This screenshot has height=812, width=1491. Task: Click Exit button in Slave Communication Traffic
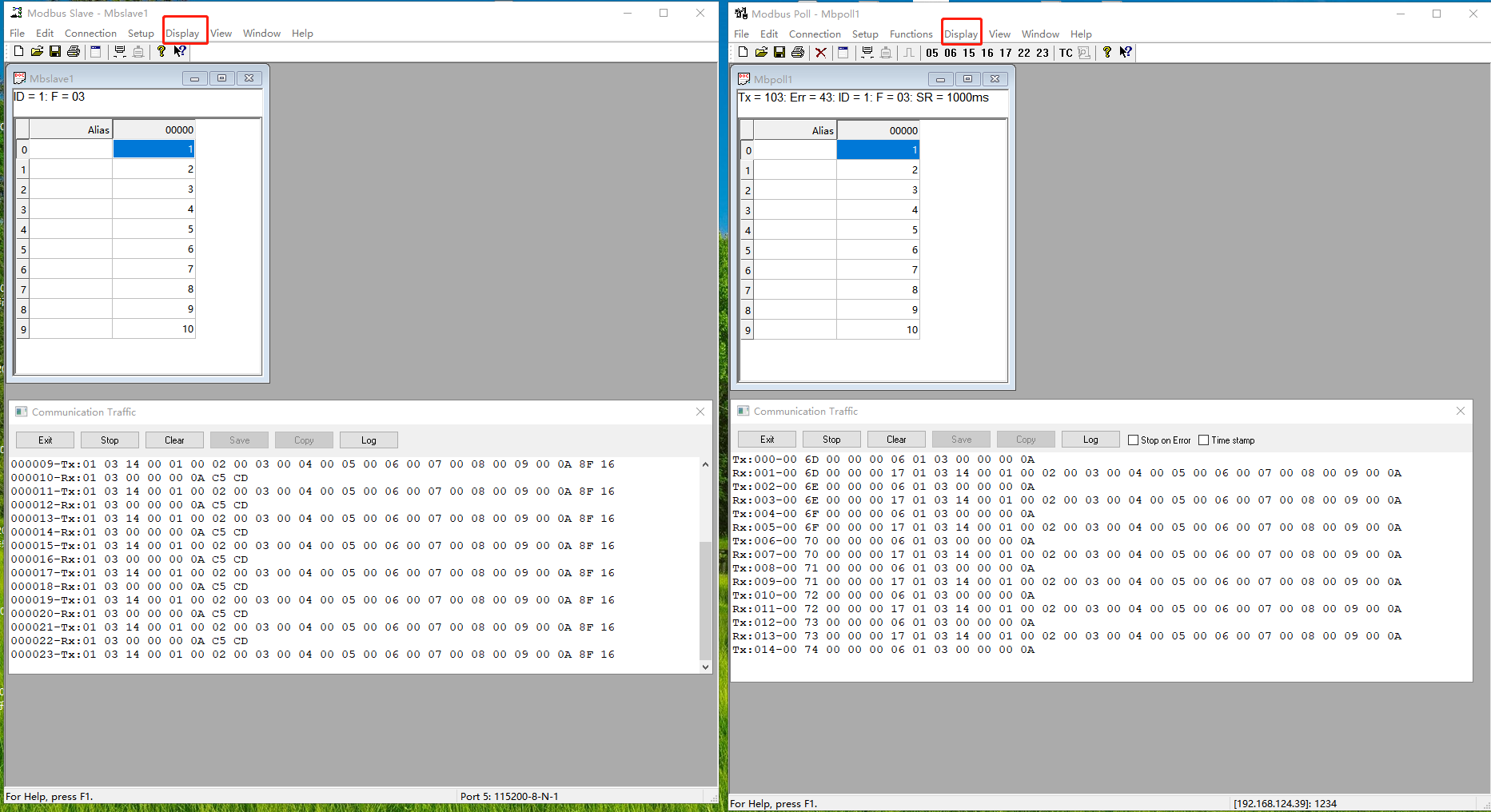[46, 440]
